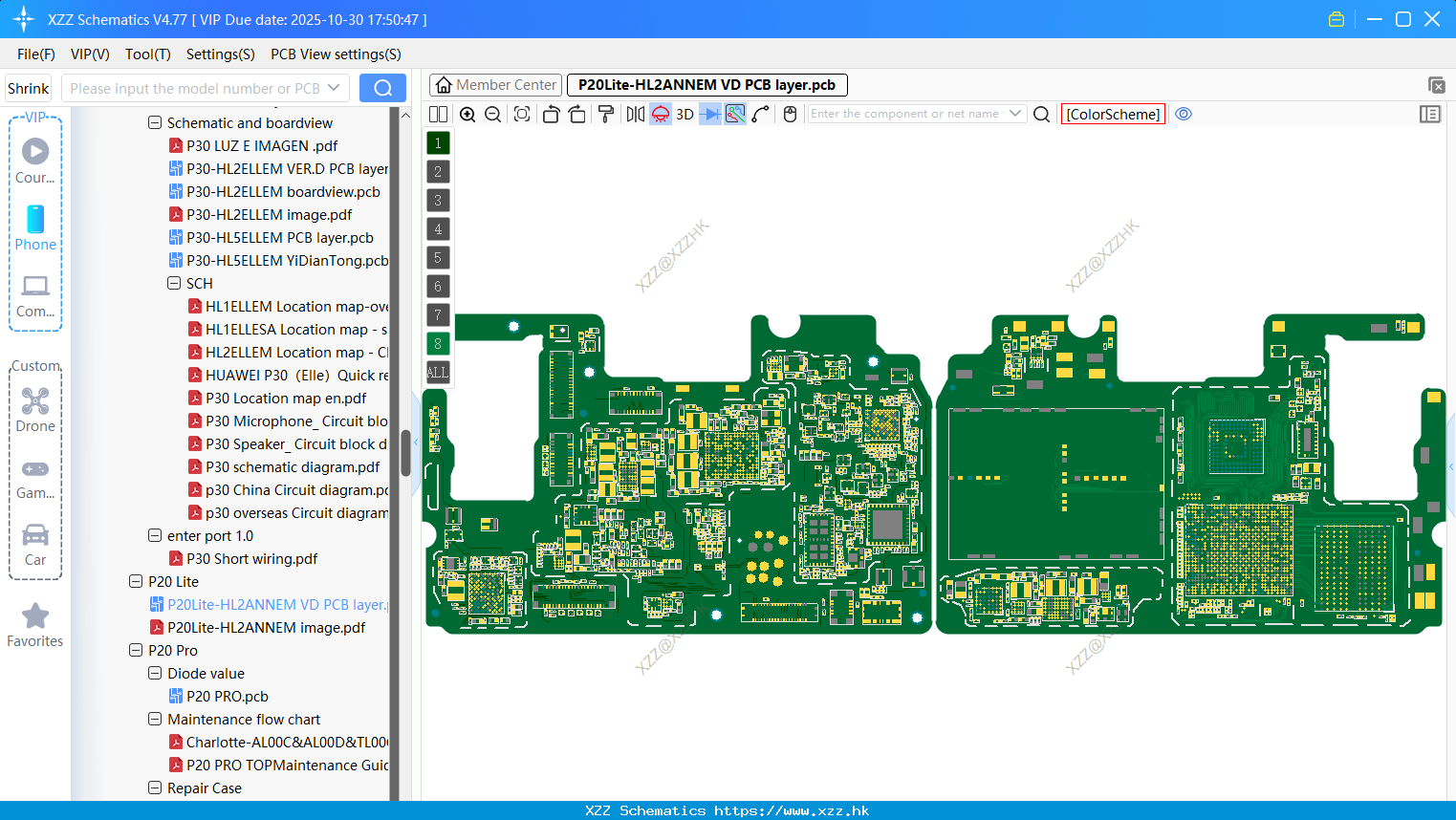The image size is (1456, 820).
Task: Open the File(F) menu
Action: click(x=36, y=54)
